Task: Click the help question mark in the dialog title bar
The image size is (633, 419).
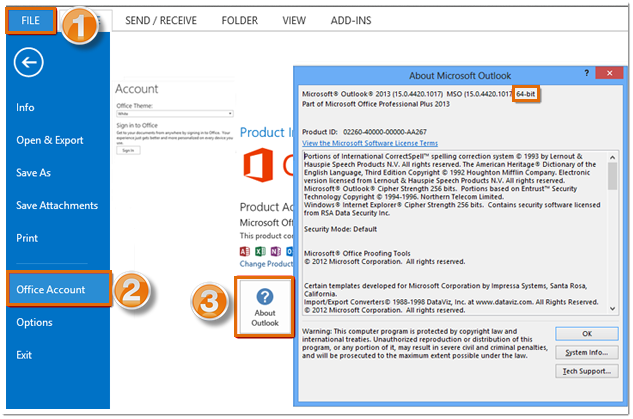Action: (587, 73)
